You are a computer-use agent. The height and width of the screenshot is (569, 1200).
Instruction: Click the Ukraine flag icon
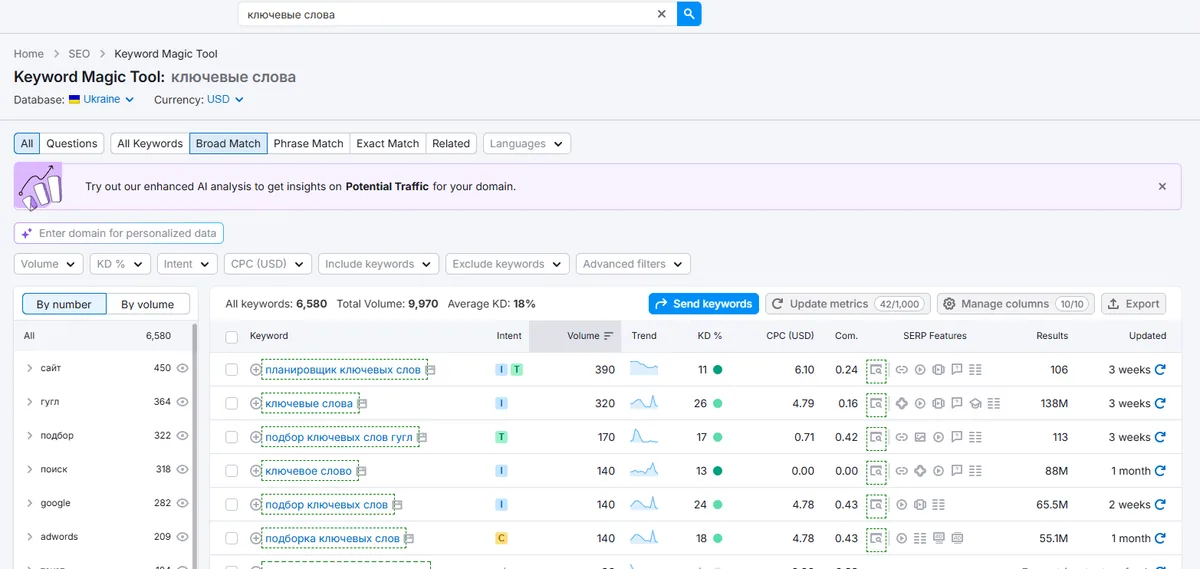pyautogui.click(x=75, y=100)
